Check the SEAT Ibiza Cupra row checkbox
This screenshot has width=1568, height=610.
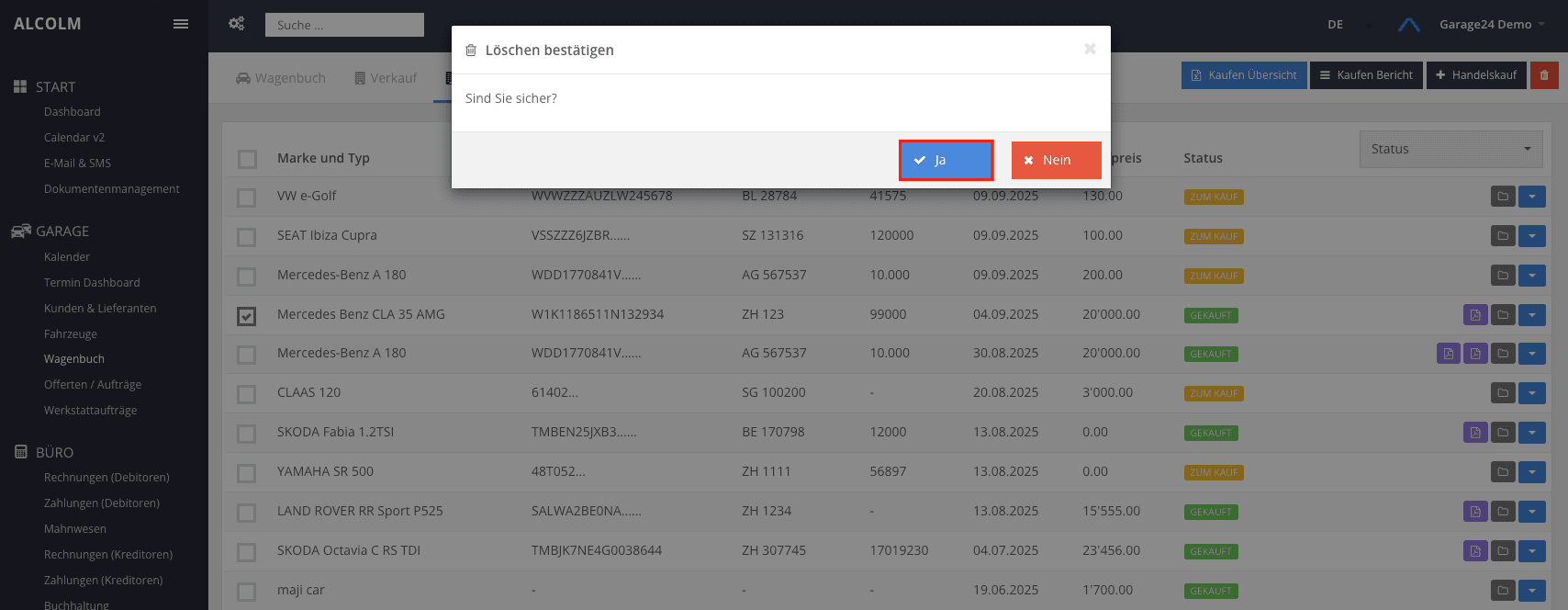[246, 237]
